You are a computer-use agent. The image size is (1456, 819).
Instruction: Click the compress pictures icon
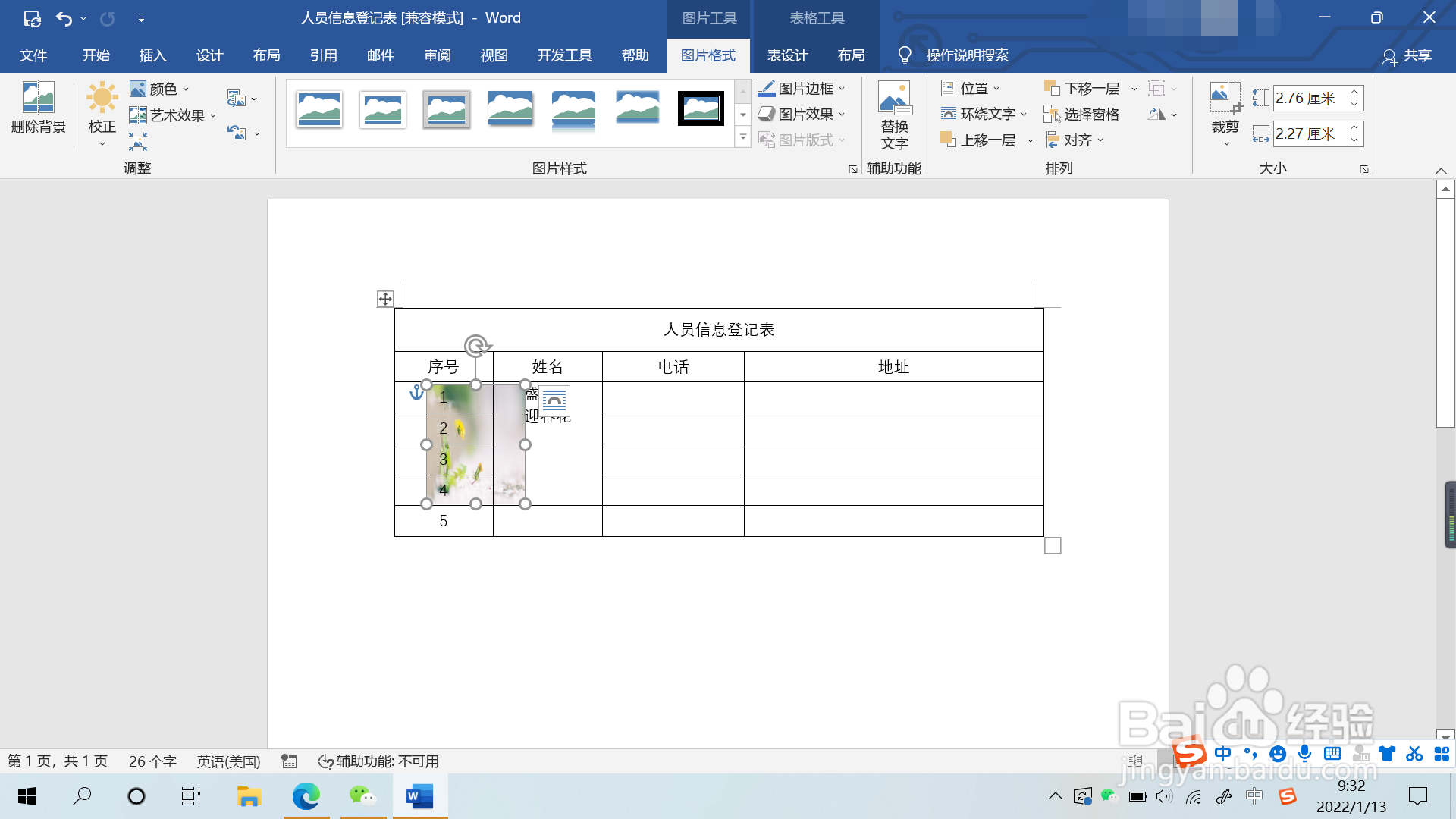[137, 141]
